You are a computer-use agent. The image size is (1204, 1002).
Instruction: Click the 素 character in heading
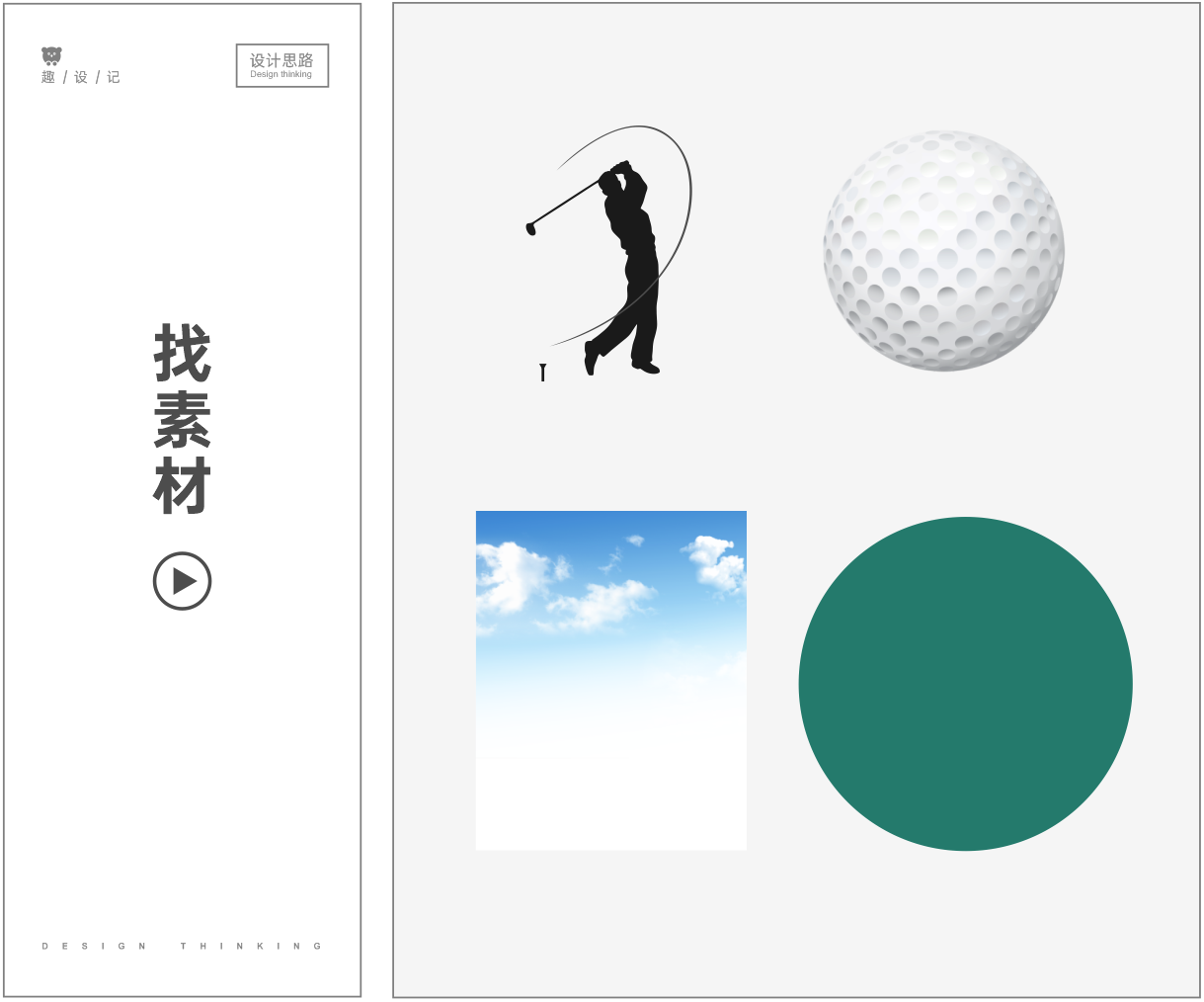183,419
